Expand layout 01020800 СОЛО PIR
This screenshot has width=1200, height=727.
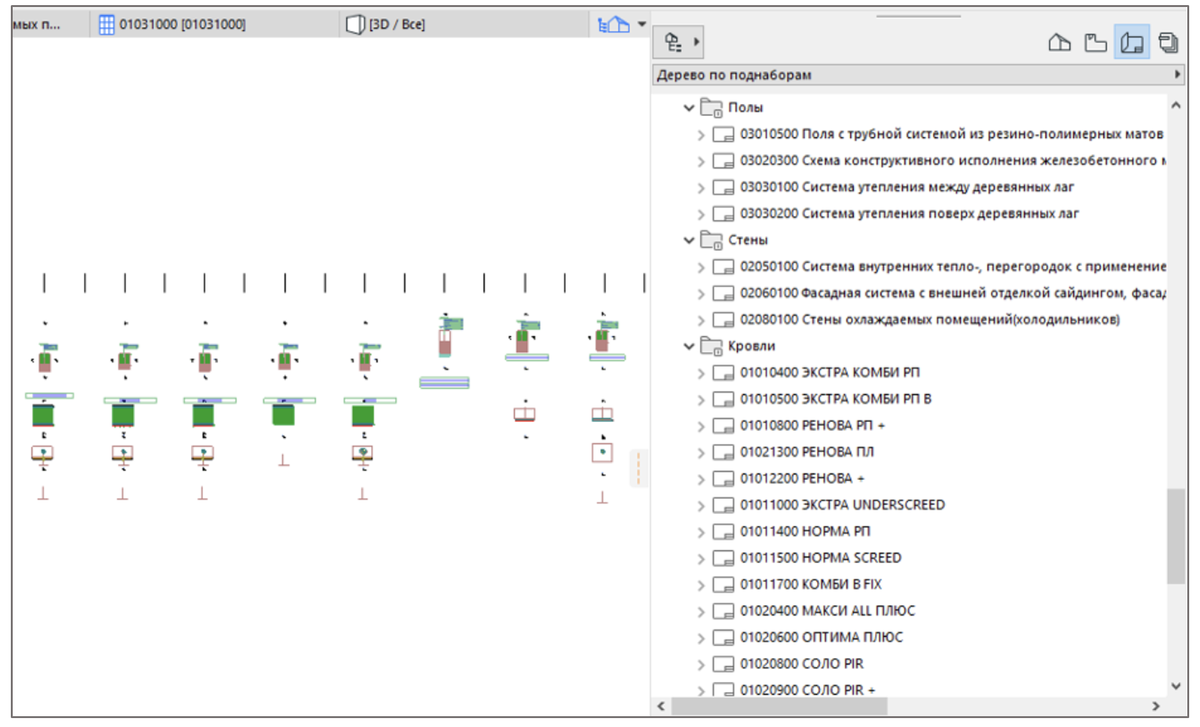click(701, 663)
